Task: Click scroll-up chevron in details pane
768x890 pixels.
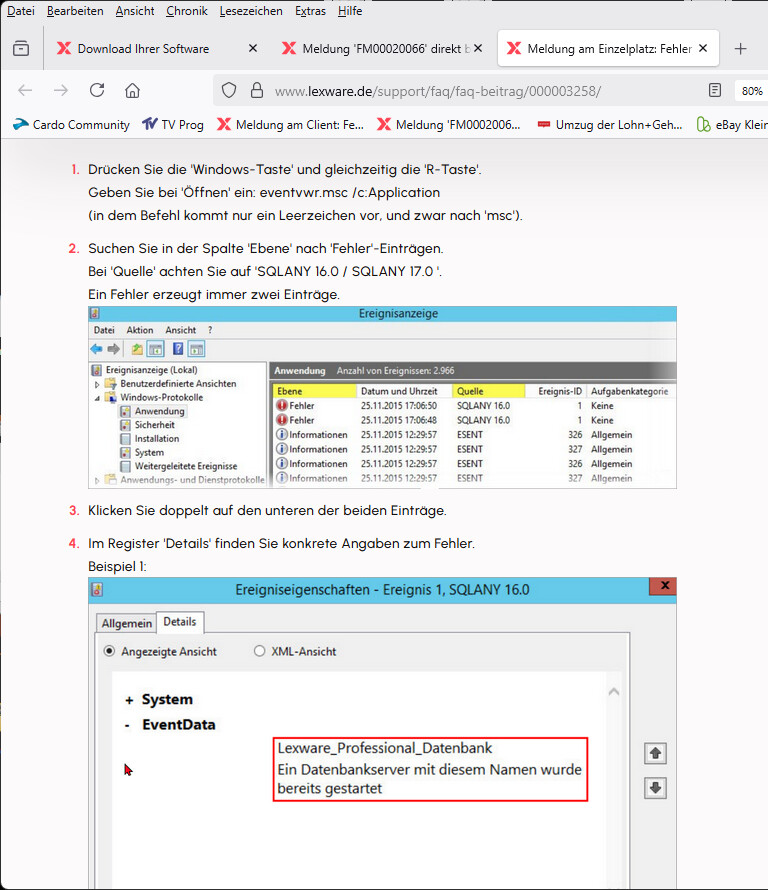Action: click(614, 691)
